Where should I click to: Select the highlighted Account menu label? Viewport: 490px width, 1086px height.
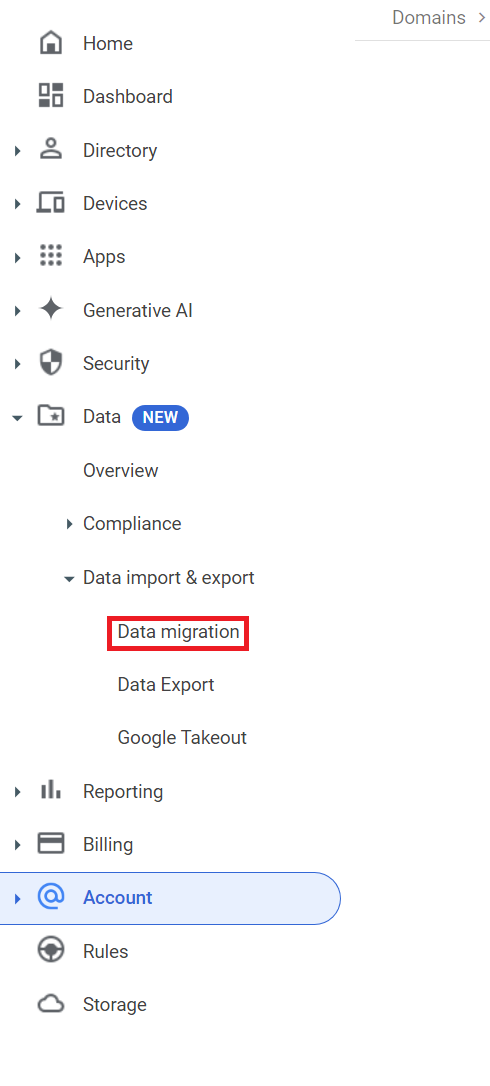tap(118, 898)
